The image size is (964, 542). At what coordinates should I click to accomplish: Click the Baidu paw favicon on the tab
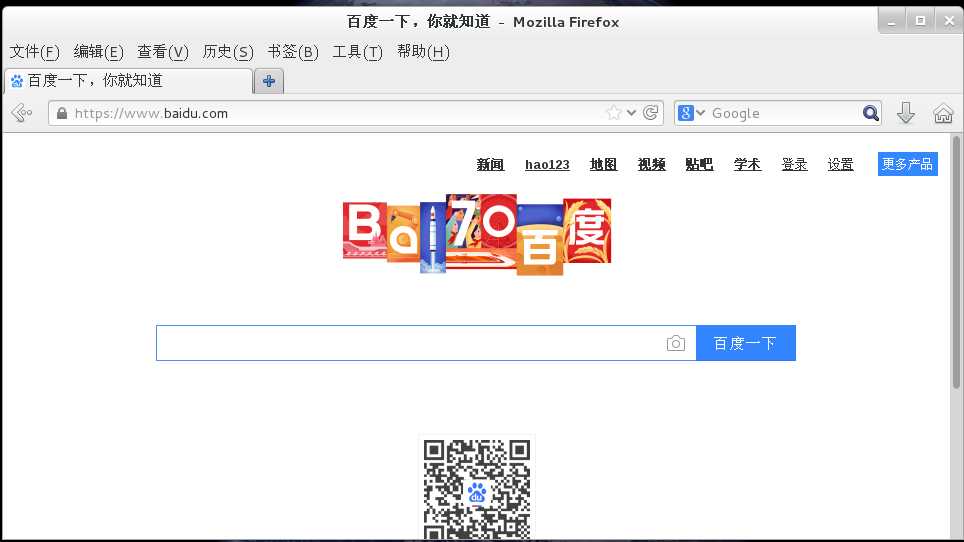[17, 81]
